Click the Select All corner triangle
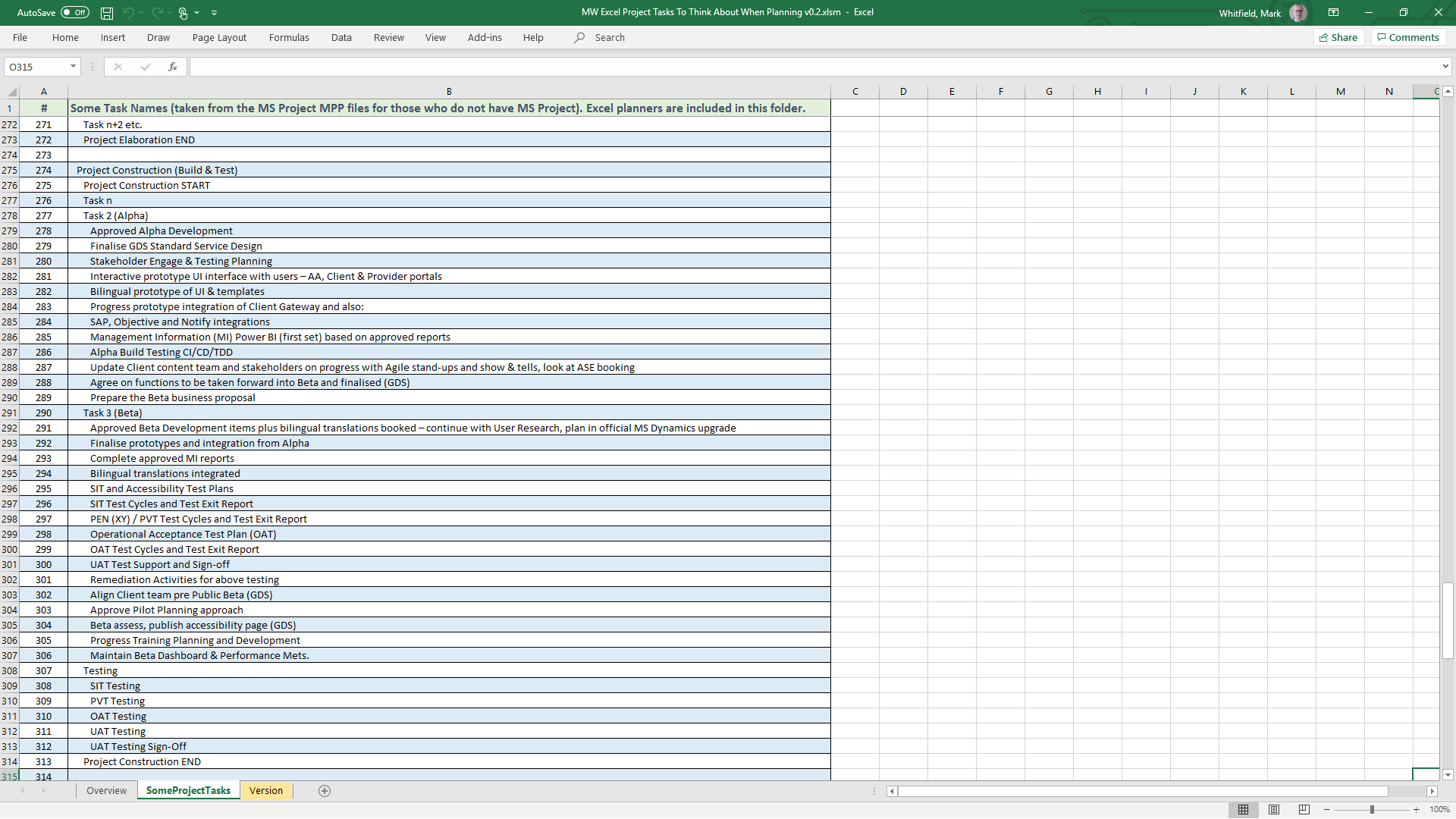1456x819 pixels. 11,91
